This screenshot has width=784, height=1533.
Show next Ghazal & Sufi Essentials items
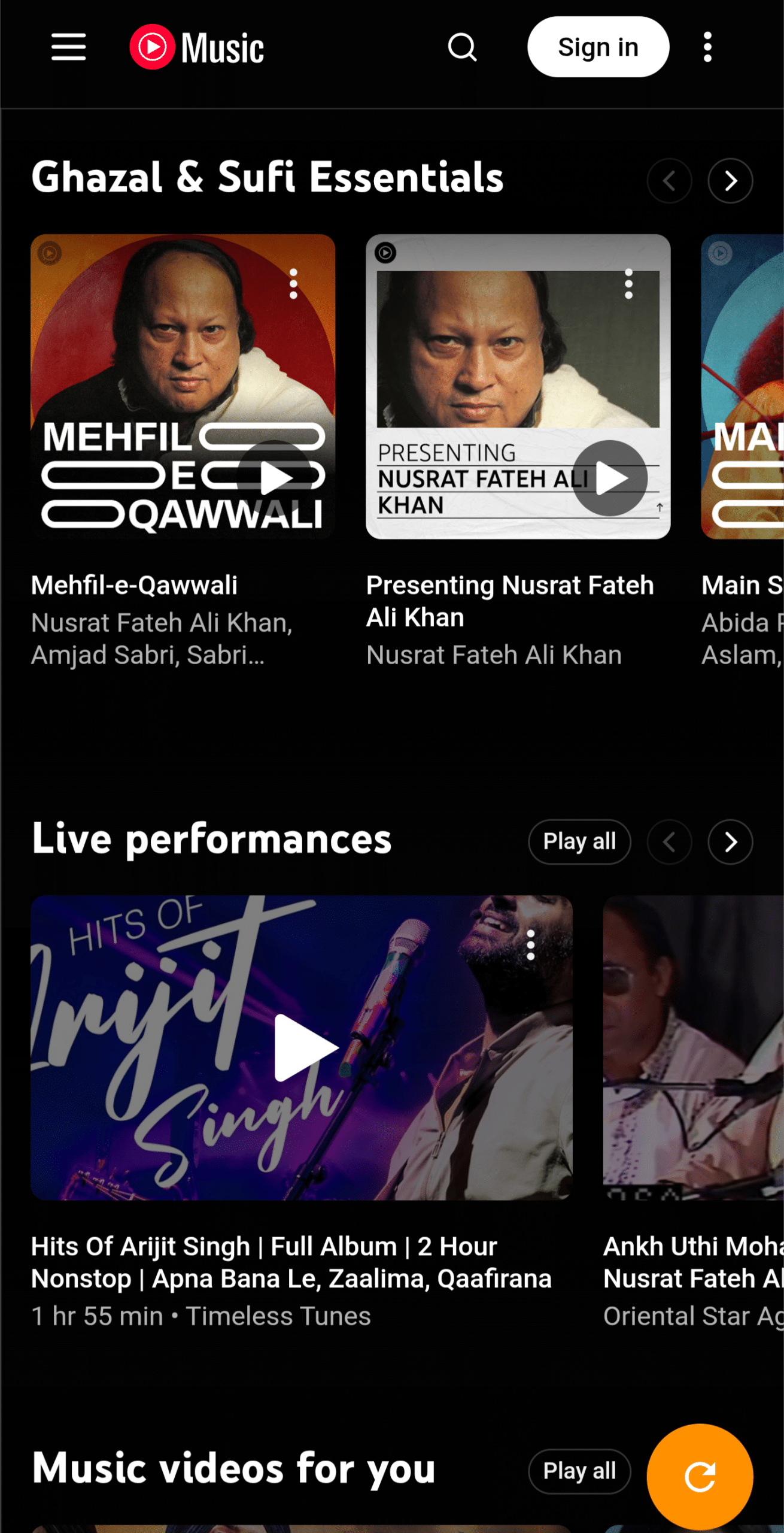[x=730, y=180]
